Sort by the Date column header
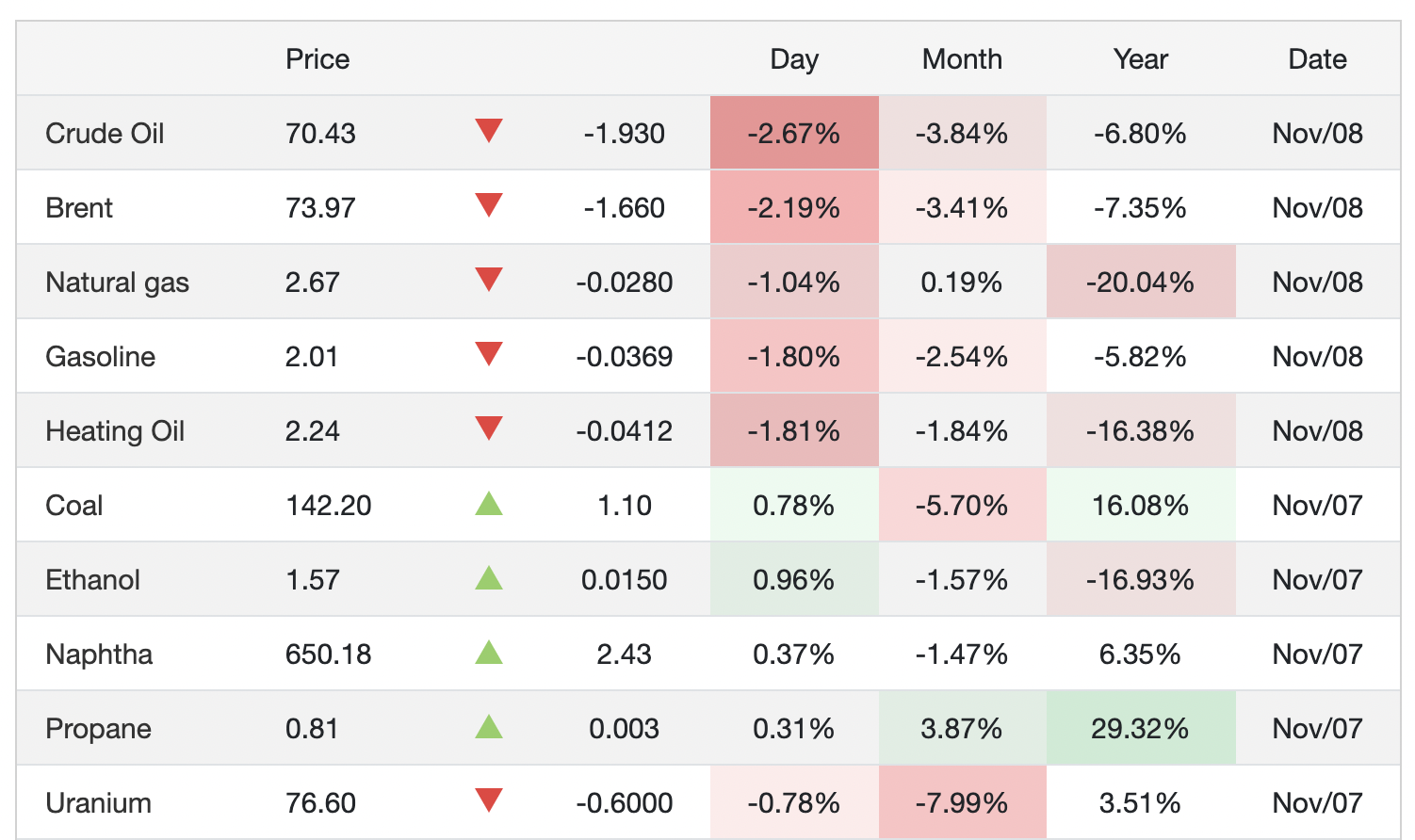1415x840 pixels. [1317, 59]
